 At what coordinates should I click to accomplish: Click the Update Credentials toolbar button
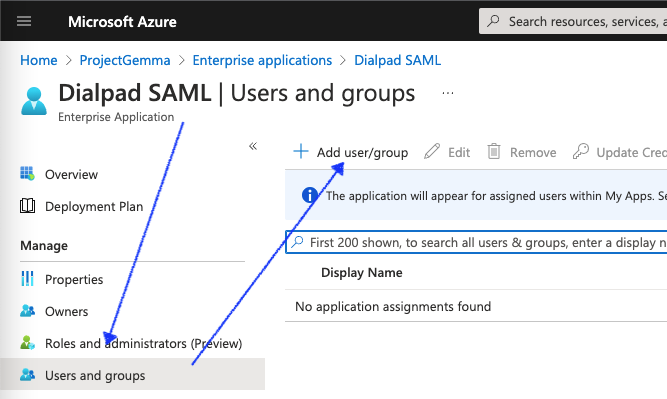pyautogui.click(x=620, y=152)
